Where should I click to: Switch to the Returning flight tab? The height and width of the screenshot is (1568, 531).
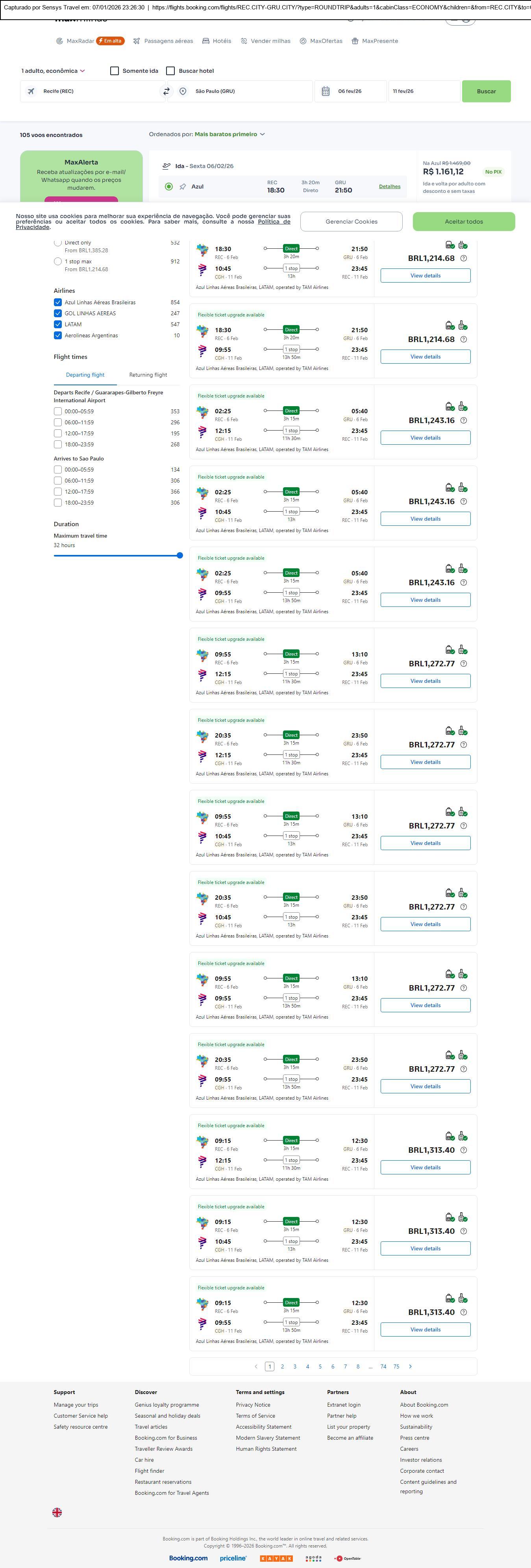[148, 375]
